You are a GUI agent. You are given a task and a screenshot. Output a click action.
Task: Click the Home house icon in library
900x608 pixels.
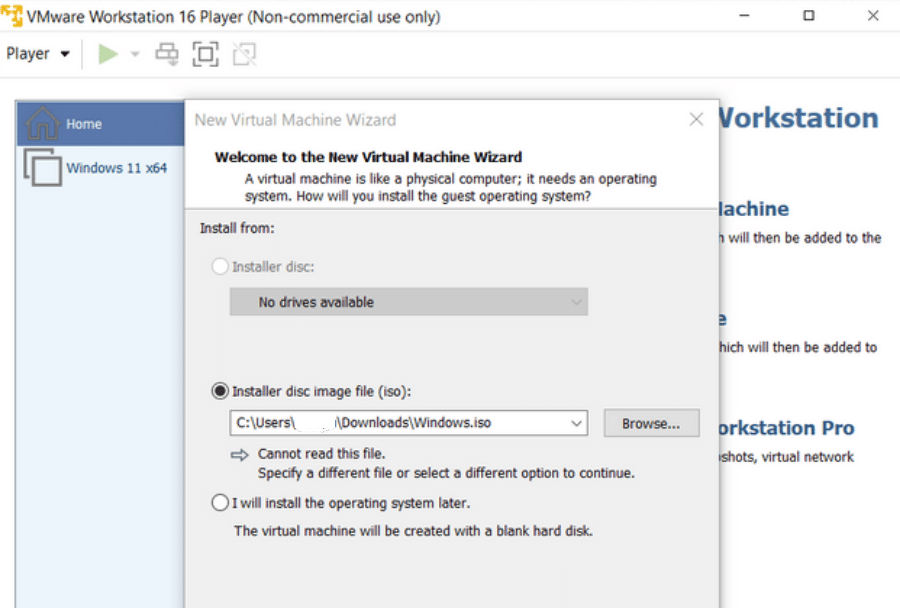pos(42,124)
